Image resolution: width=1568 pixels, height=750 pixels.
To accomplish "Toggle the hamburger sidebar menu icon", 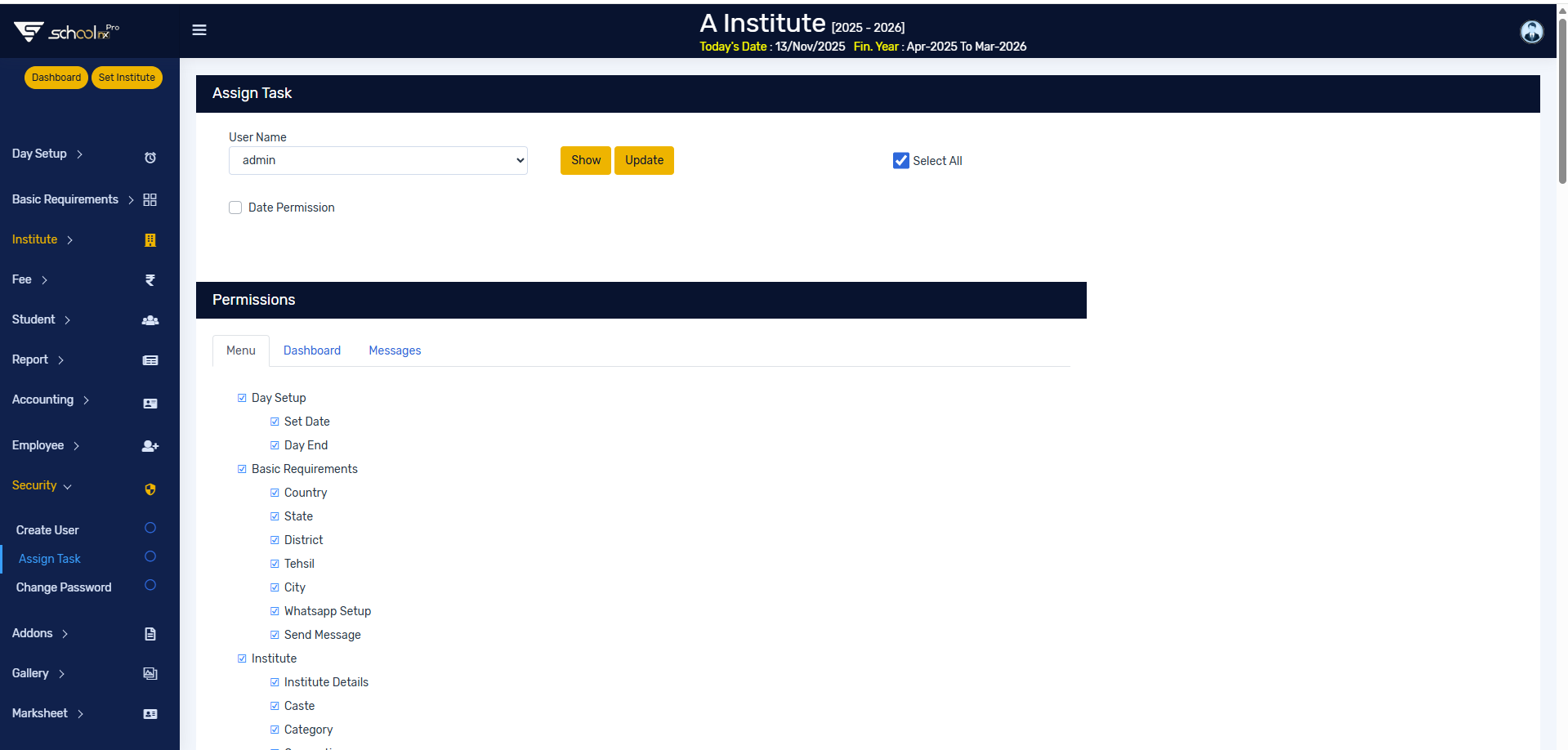I will coord(199,30).
